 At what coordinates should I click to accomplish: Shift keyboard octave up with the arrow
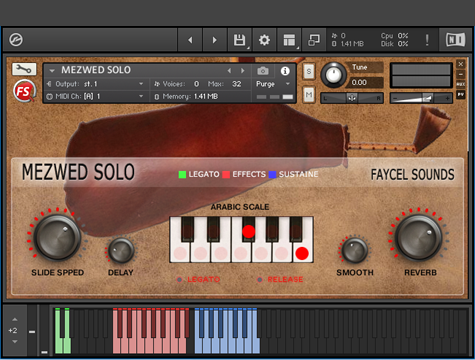[15, 319]
